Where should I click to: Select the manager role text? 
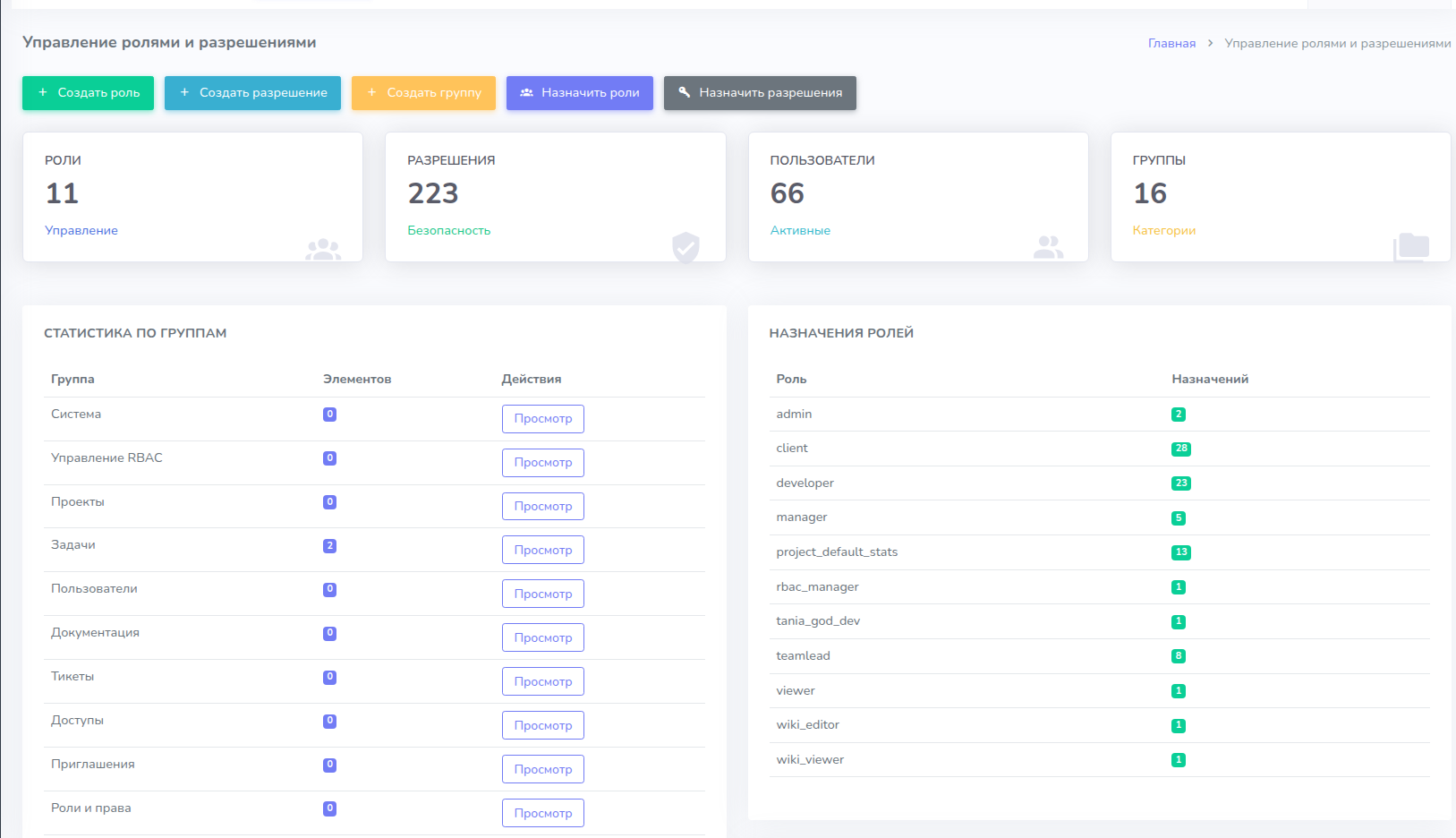[801, 517]
